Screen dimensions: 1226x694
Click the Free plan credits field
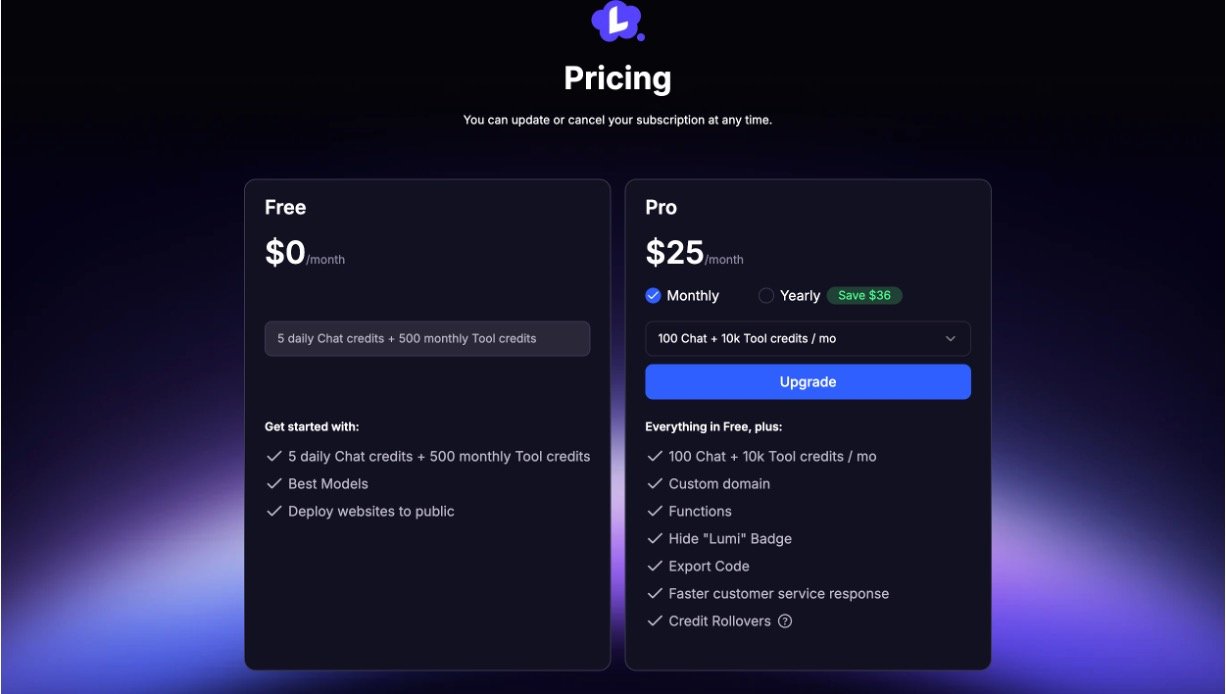[x=427, y=339]
